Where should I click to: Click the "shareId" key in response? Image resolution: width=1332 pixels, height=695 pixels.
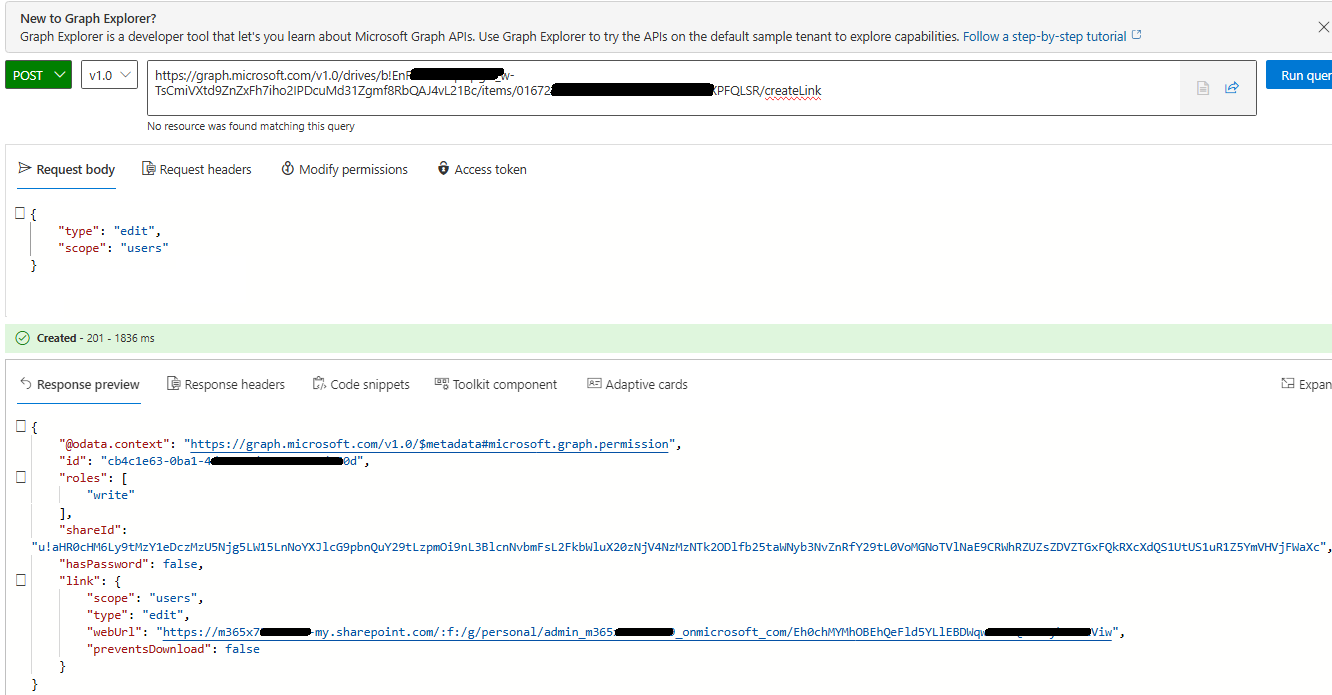[x=88, y=530]
